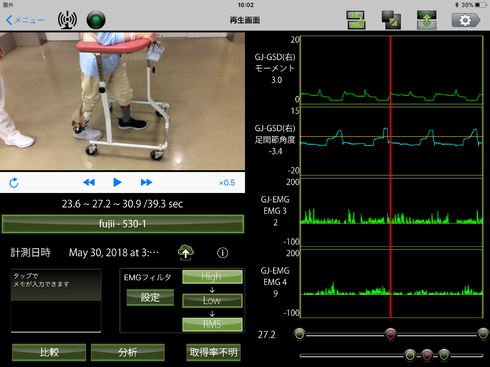Toggle the RMS EMG filter
This screenshot has height=367, width=490.
(212, 324)
